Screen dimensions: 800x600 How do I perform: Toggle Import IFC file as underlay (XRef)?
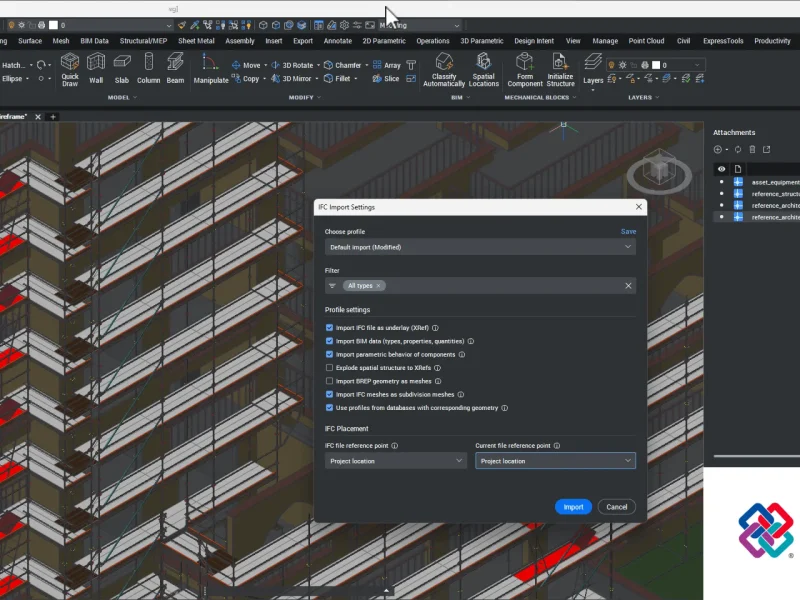tap(329, 328)
